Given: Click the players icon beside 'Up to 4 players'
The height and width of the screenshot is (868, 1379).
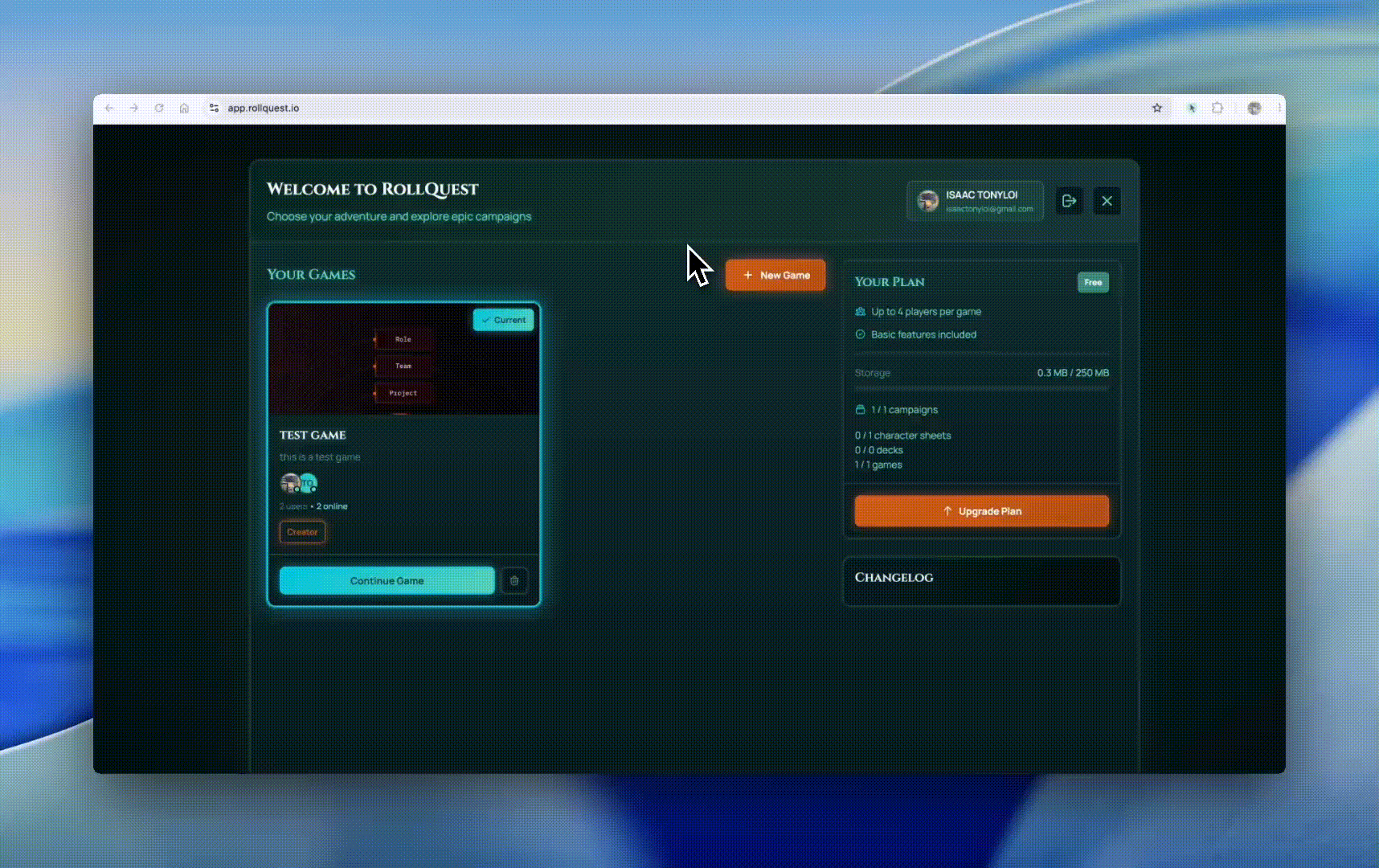Looking at the screenshot, I should [860, 312].
